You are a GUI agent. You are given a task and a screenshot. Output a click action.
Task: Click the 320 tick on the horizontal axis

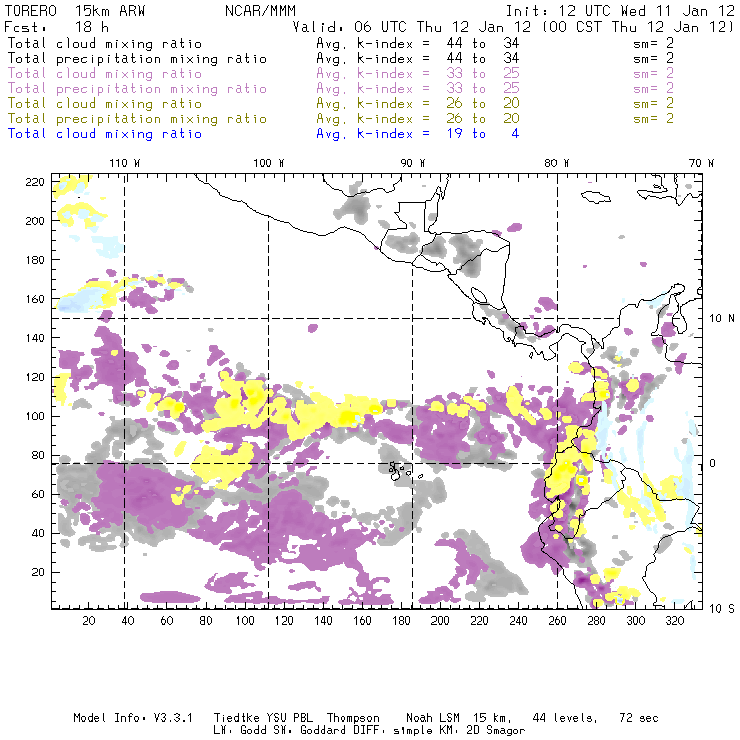click(x=675, y=621)
